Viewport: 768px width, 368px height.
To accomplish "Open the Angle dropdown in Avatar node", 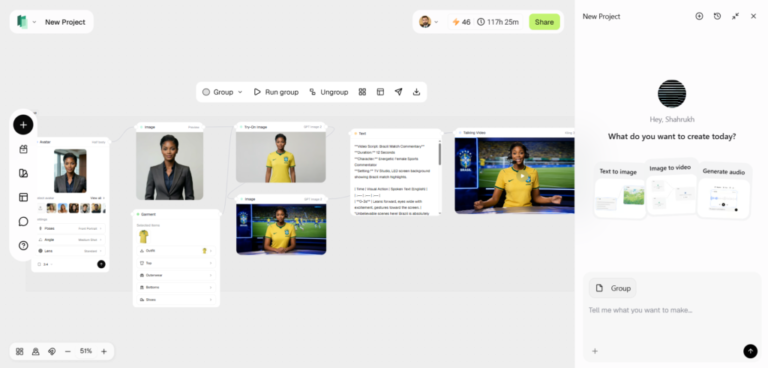I will tap(71, 240).
